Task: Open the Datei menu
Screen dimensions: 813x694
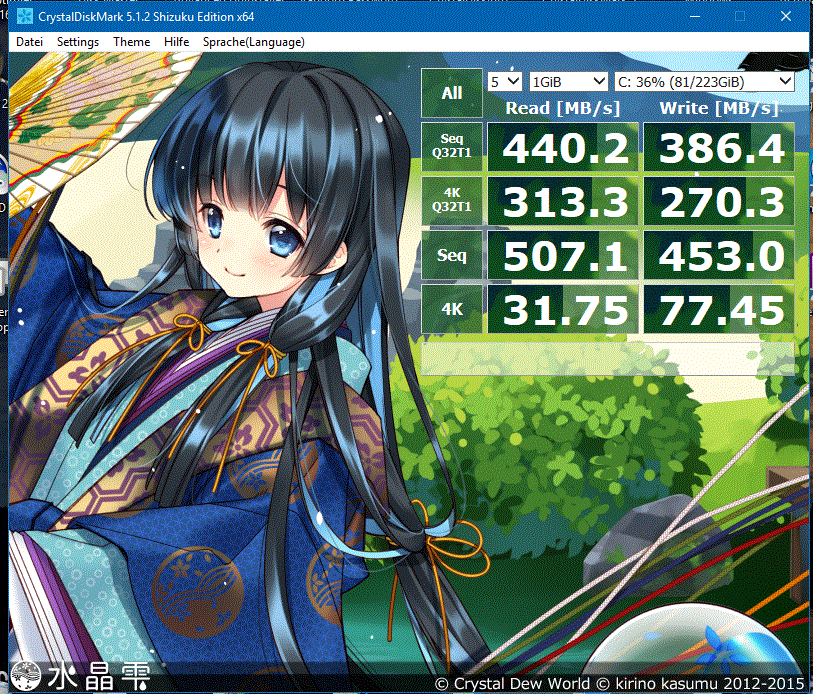Action: click(29, 42)
